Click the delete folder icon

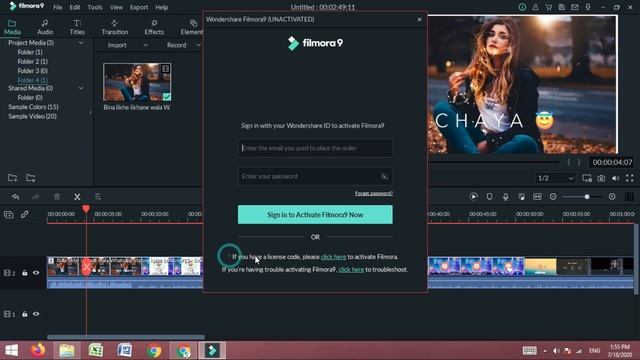pyautogui.click(x=31, y=178)
